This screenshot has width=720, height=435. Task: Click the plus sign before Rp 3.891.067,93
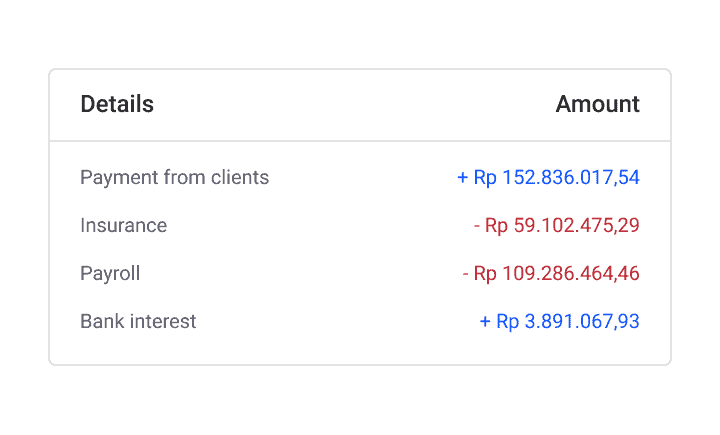pyautogui.click(x=485, y=322)
